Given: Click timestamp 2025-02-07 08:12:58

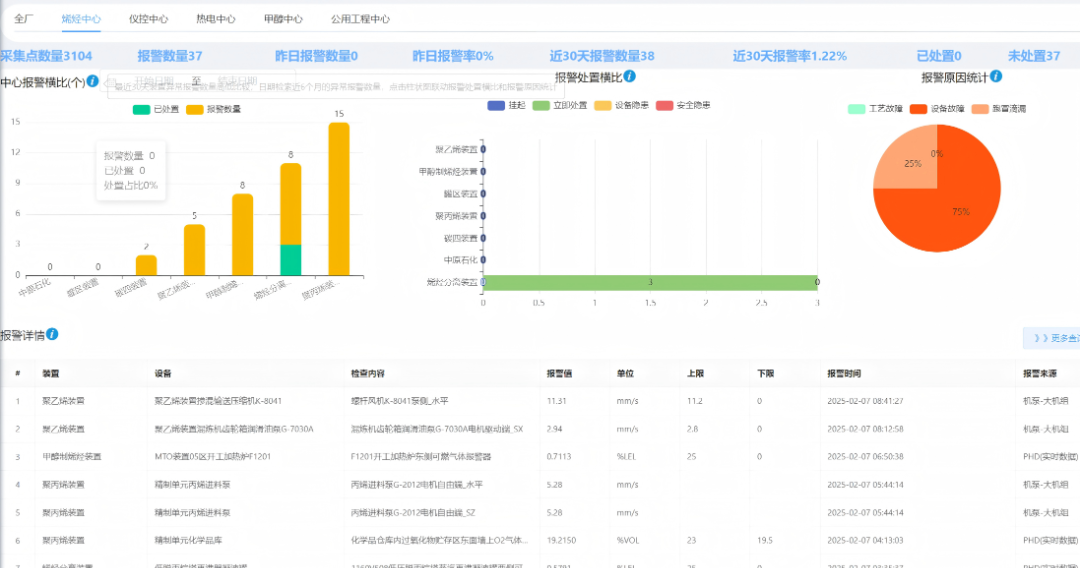Looking at the screenshot, I should coord(865,429).
